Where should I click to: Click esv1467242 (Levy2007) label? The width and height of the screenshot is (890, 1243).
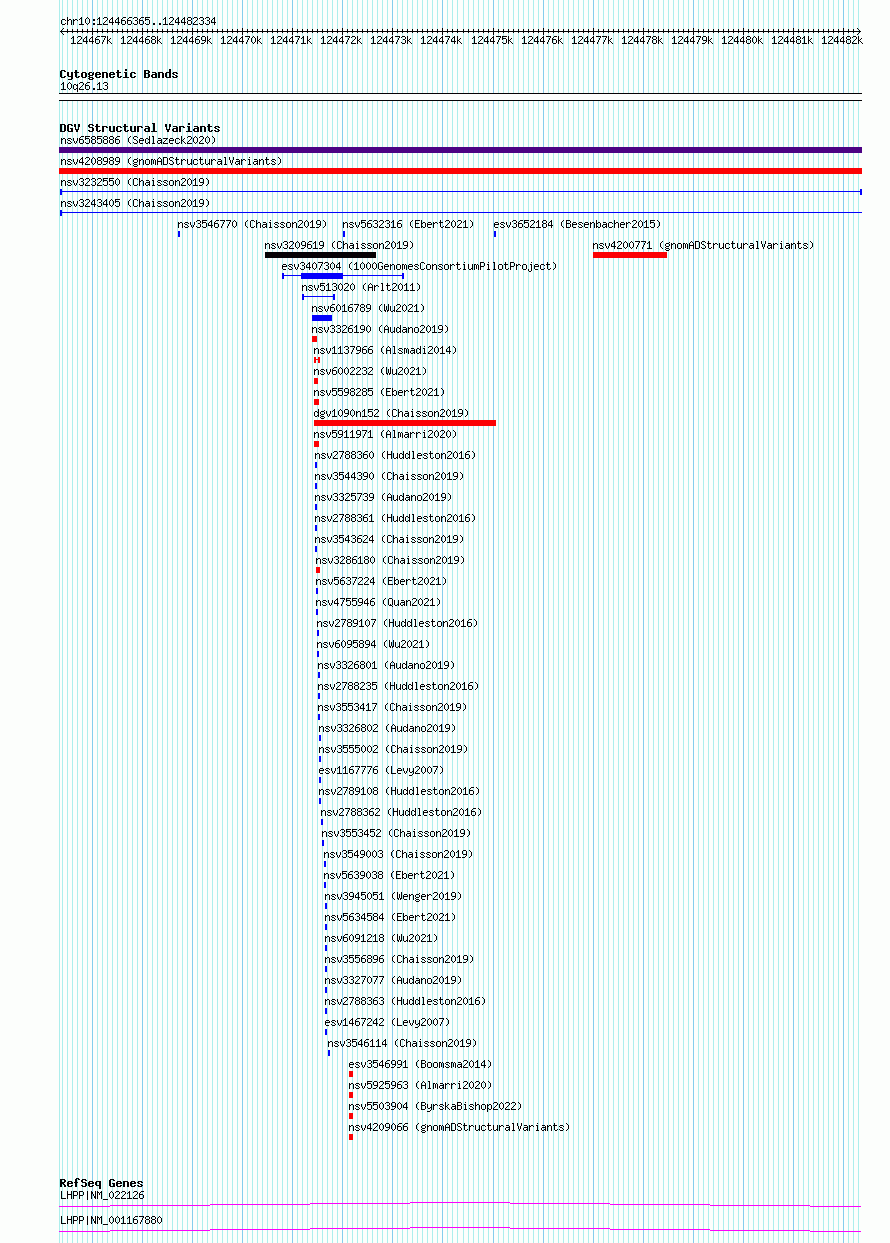pos(387,1023)
